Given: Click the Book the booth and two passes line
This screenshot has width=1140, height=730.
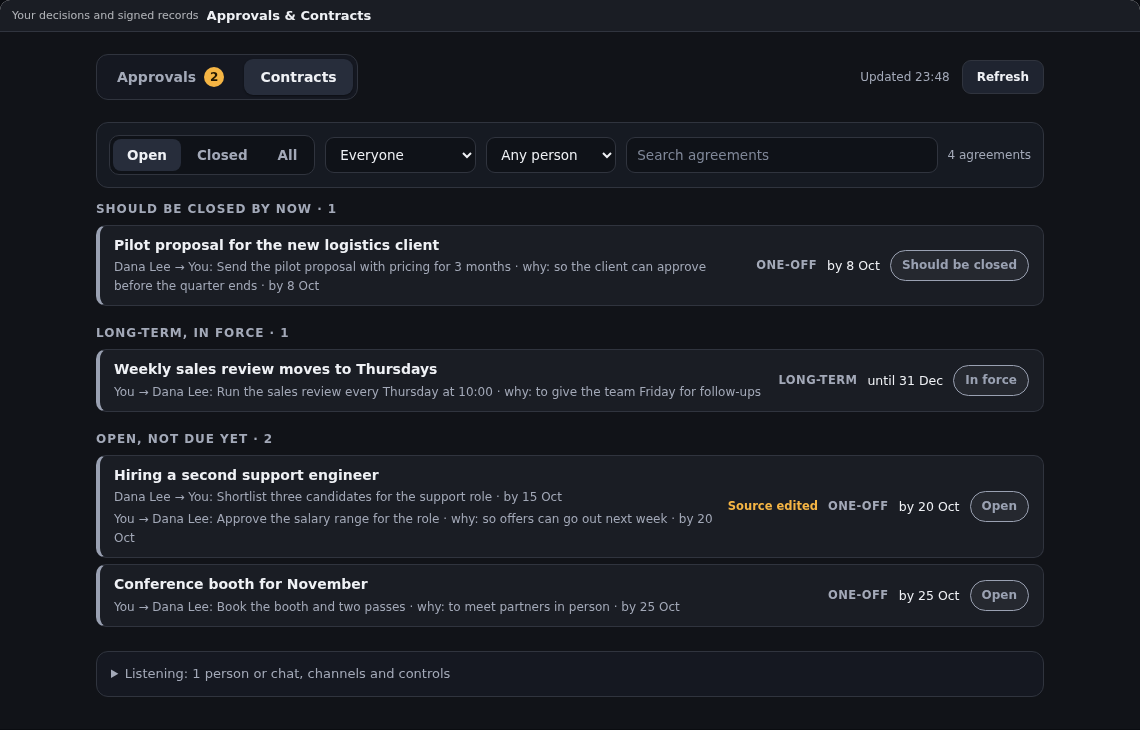Looking at the screenshot, I should point(397,607).
